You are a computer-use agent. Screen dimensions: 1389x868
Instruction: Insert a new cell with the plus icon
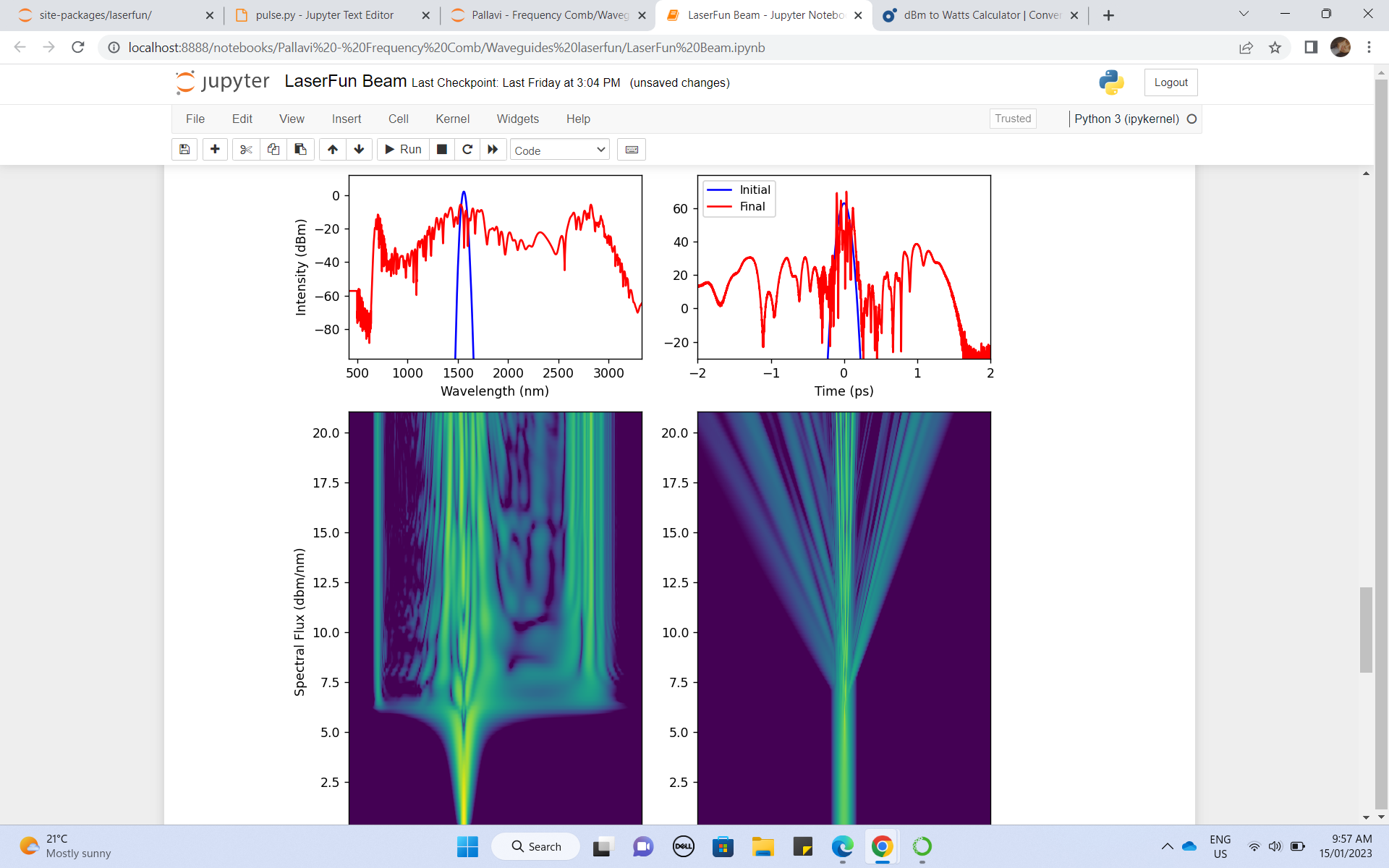coord(215,149)
